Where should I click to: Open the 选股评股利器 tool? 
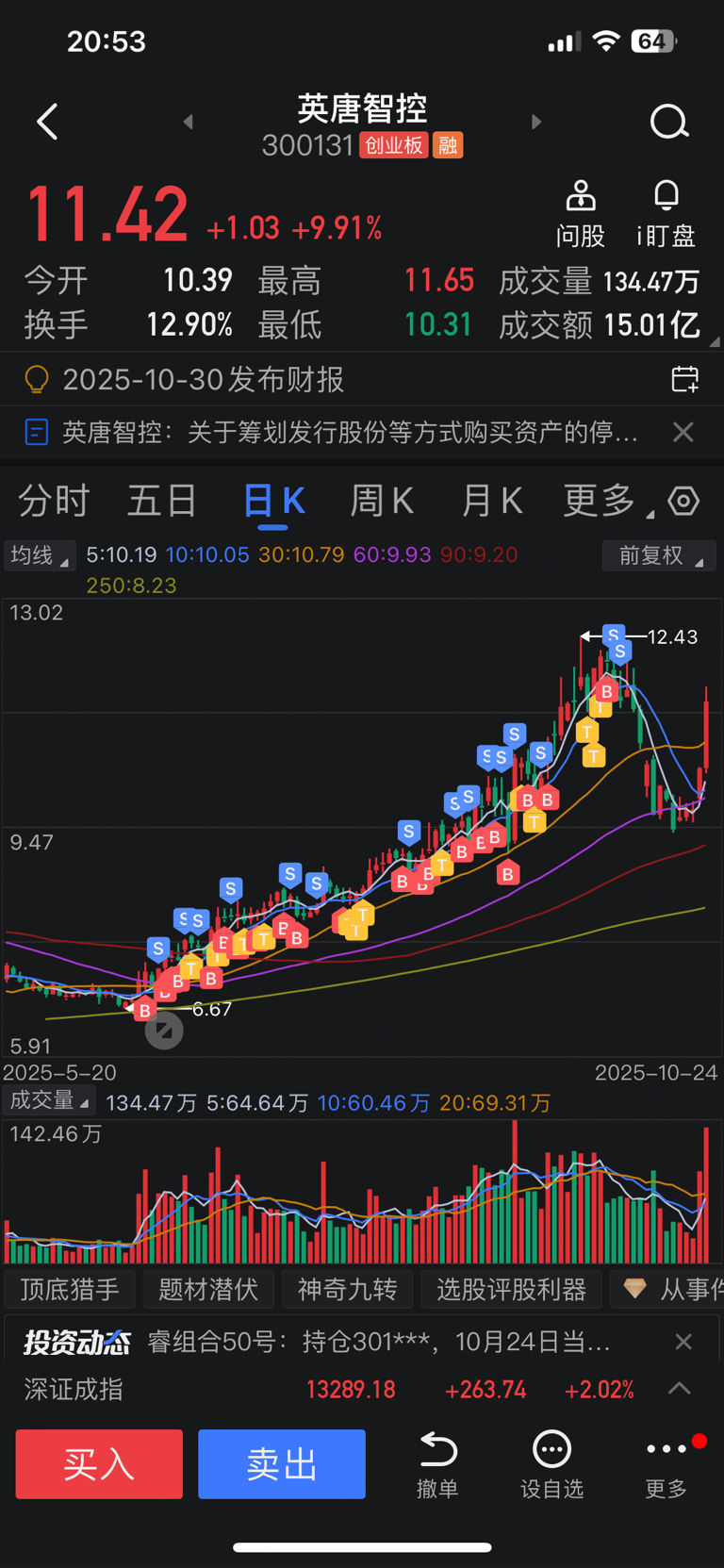click(512, 1289)
